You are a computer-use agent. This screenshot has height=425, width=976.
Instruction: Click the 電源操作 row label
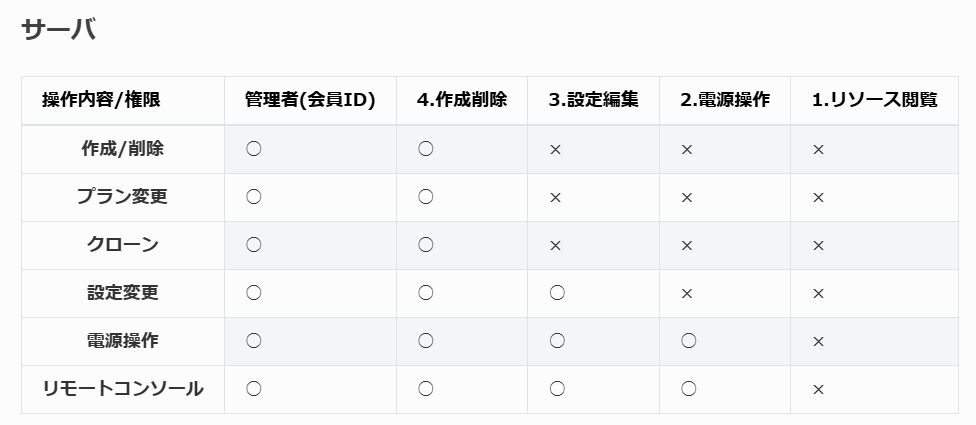pyautogui.click(x=123, y=341)
